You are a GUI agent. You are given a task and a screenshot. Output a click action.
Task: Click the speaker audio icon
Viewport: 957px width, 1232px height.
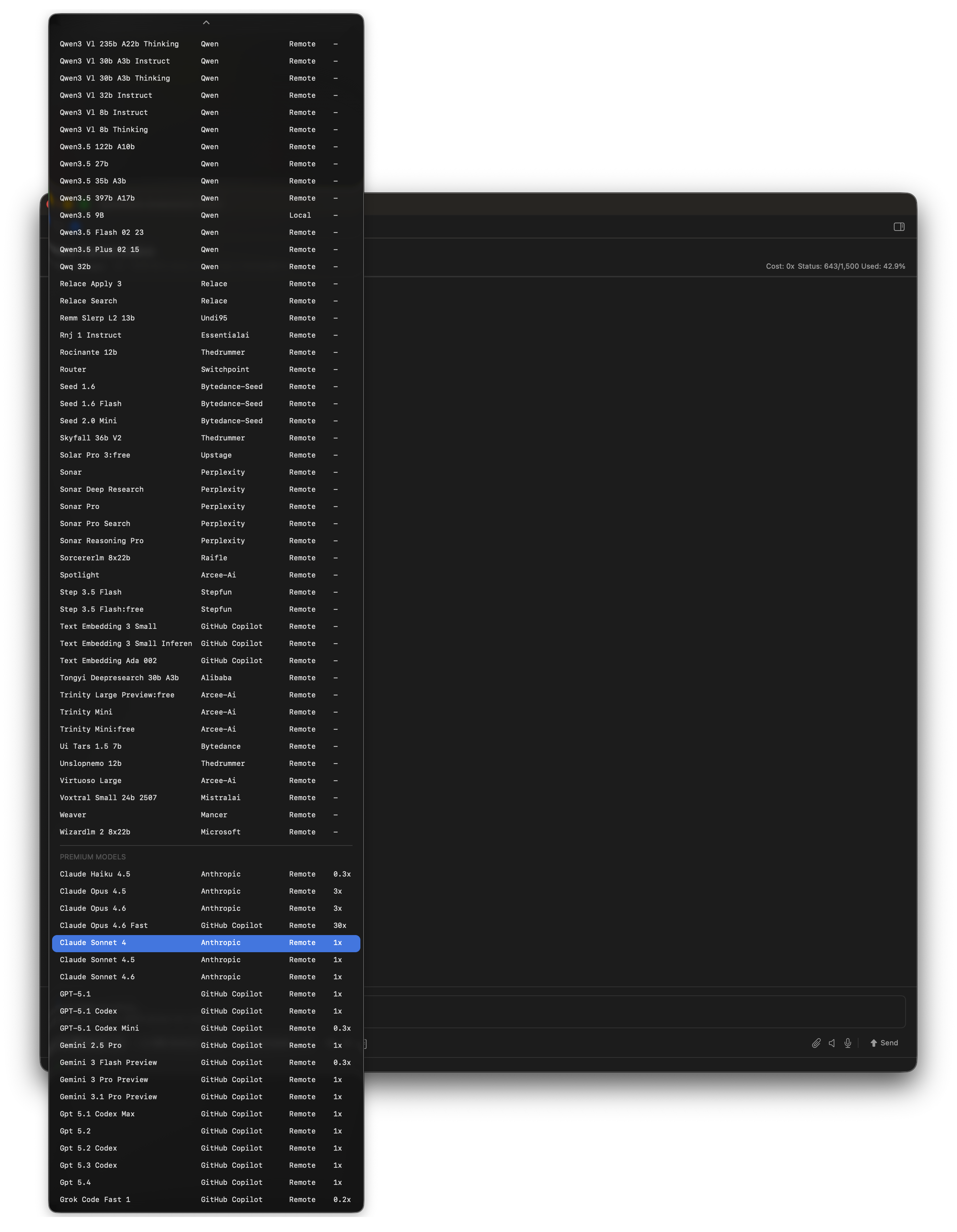[832, 1043]
